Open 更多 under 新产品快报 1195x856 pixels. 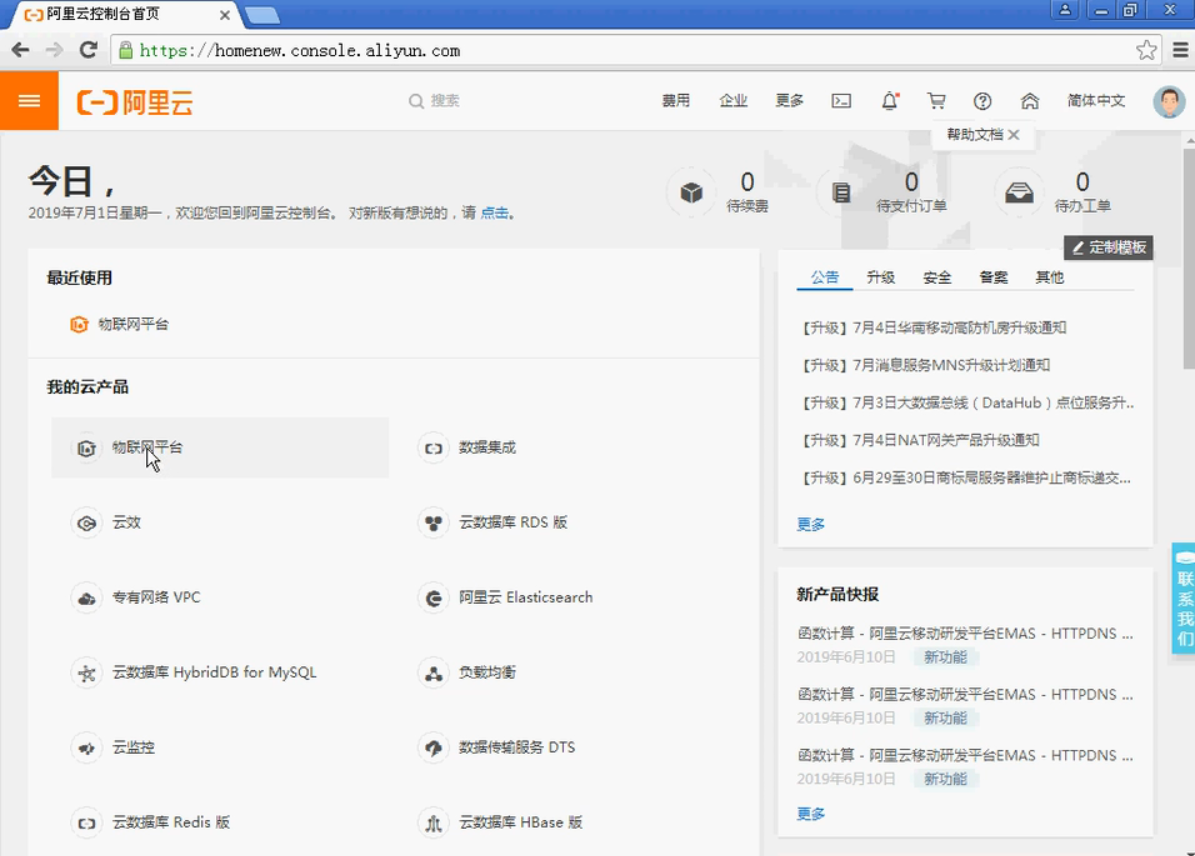[x=811, y=814]
